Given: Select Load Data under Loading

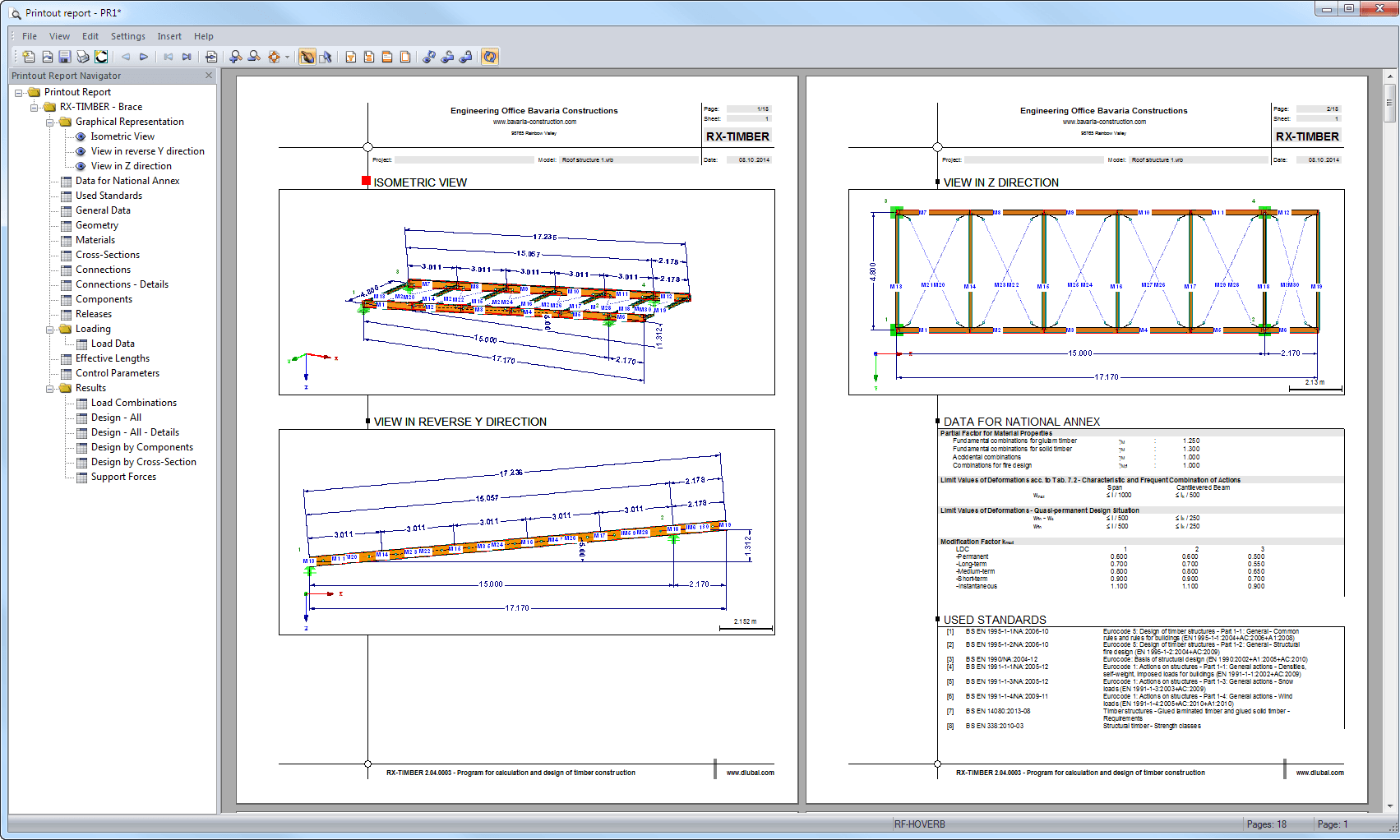Looking at the screenshot, I should tap(113, 344).
